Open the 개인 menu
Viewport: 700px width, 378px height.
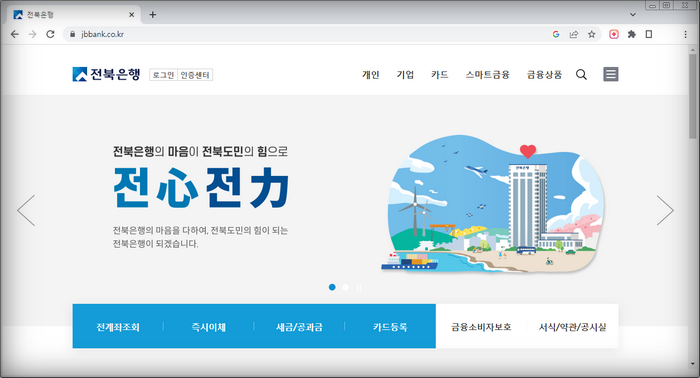371,75
